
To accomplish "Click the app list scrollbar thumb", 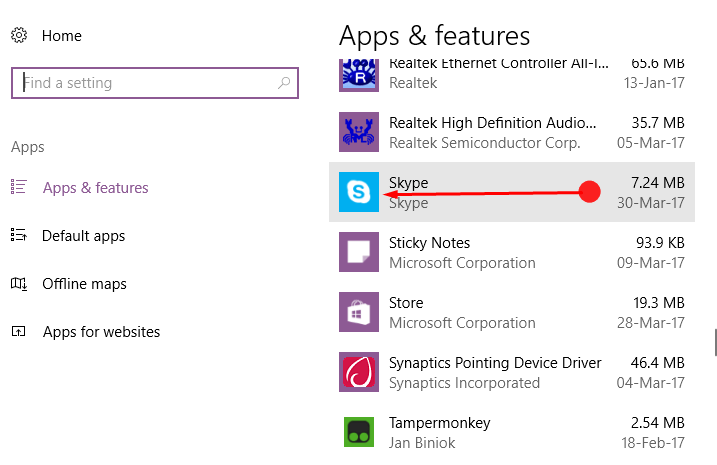I will 716,342.
